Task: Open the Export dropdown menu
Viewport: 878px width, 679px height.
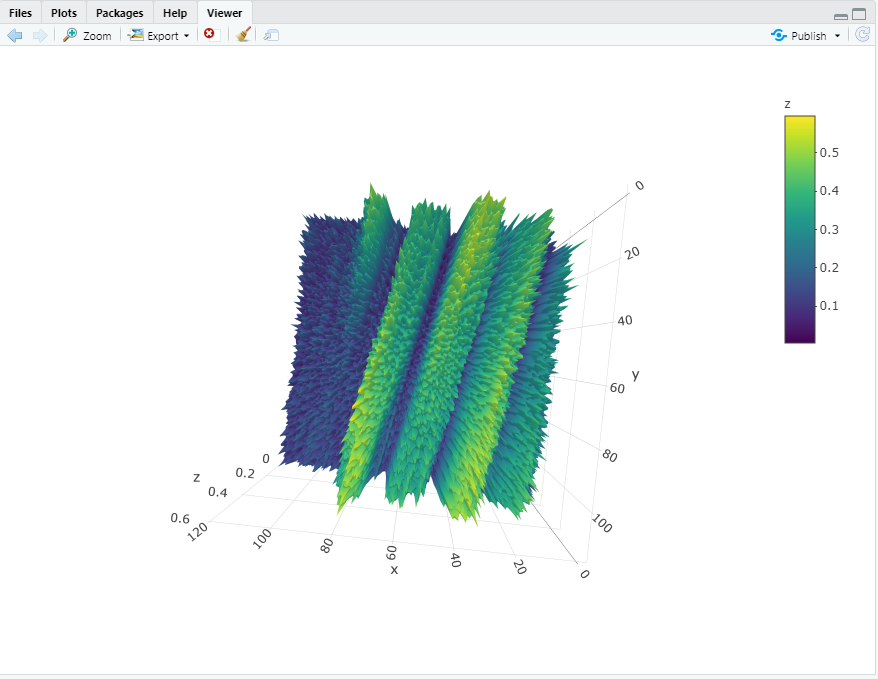Action: (186, 34)
